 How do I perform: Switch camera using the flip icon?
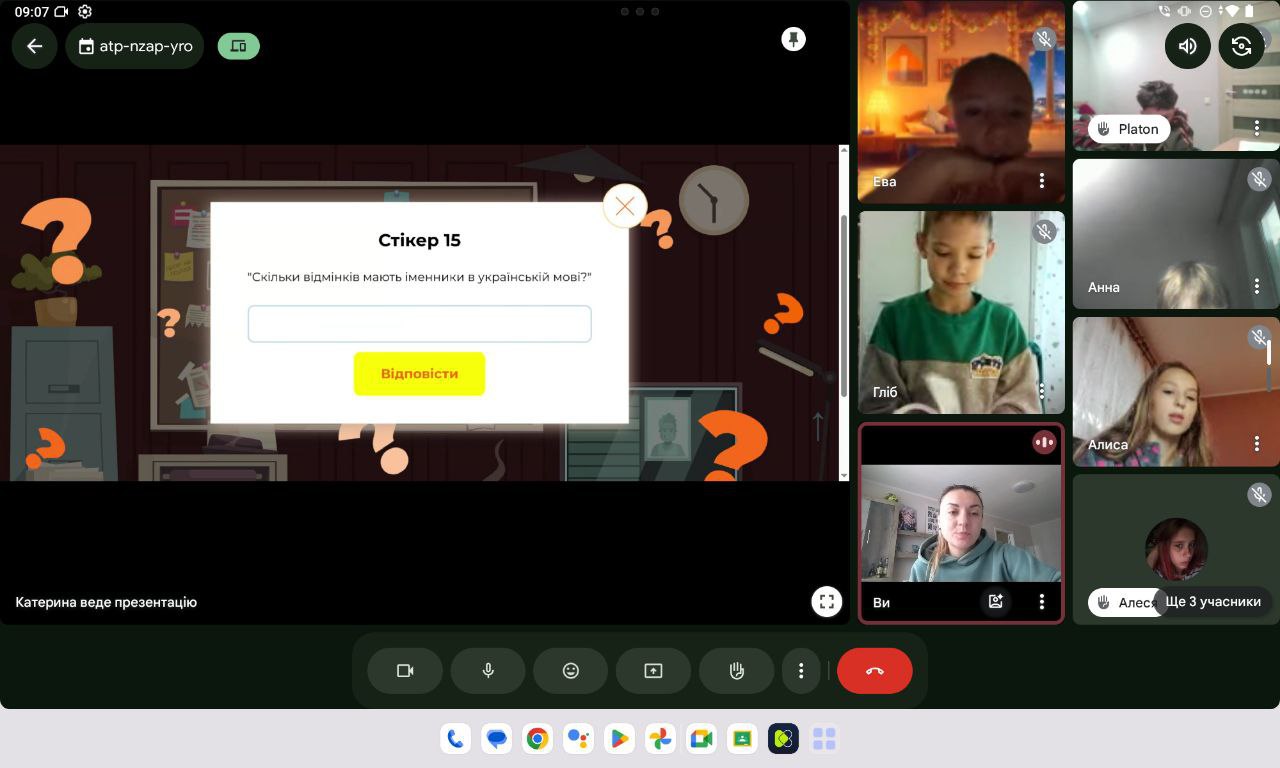(1241, 46)
